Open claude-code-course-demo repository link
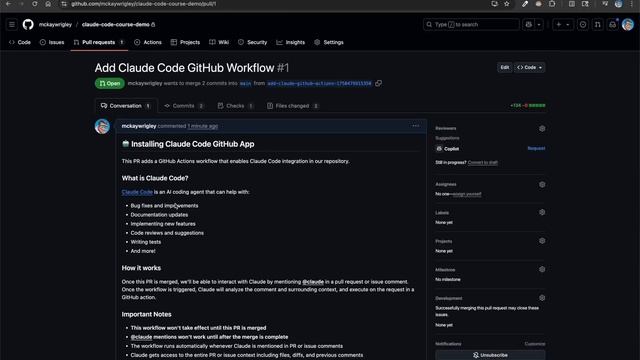640x360 pixels. [x=116, y=24]
